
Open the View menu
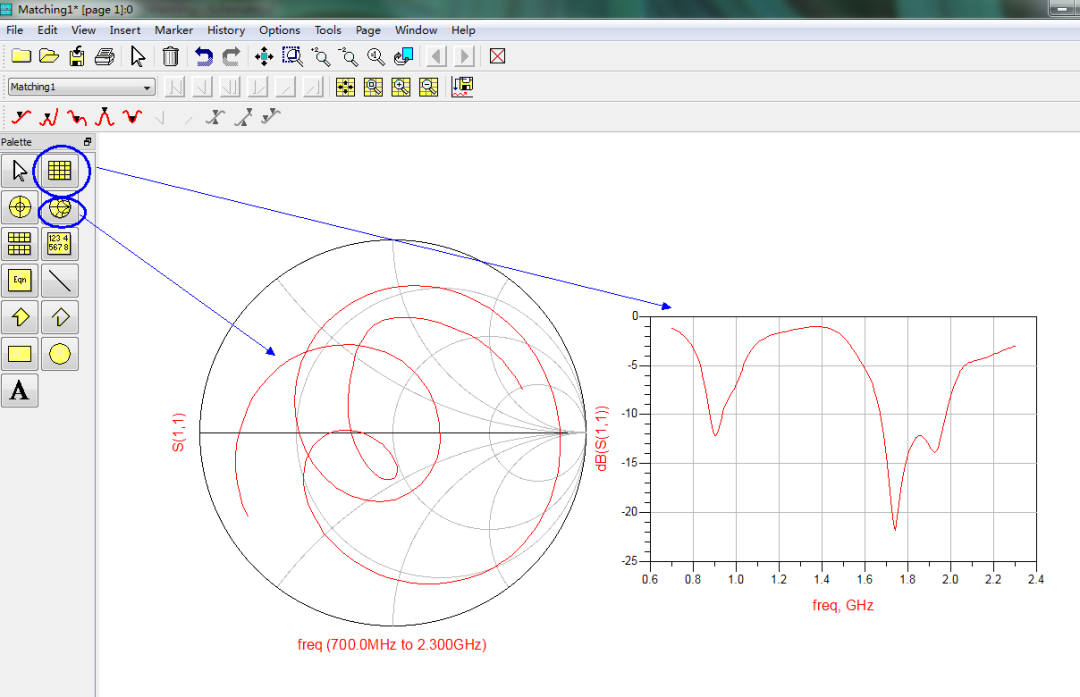(83, 30)
